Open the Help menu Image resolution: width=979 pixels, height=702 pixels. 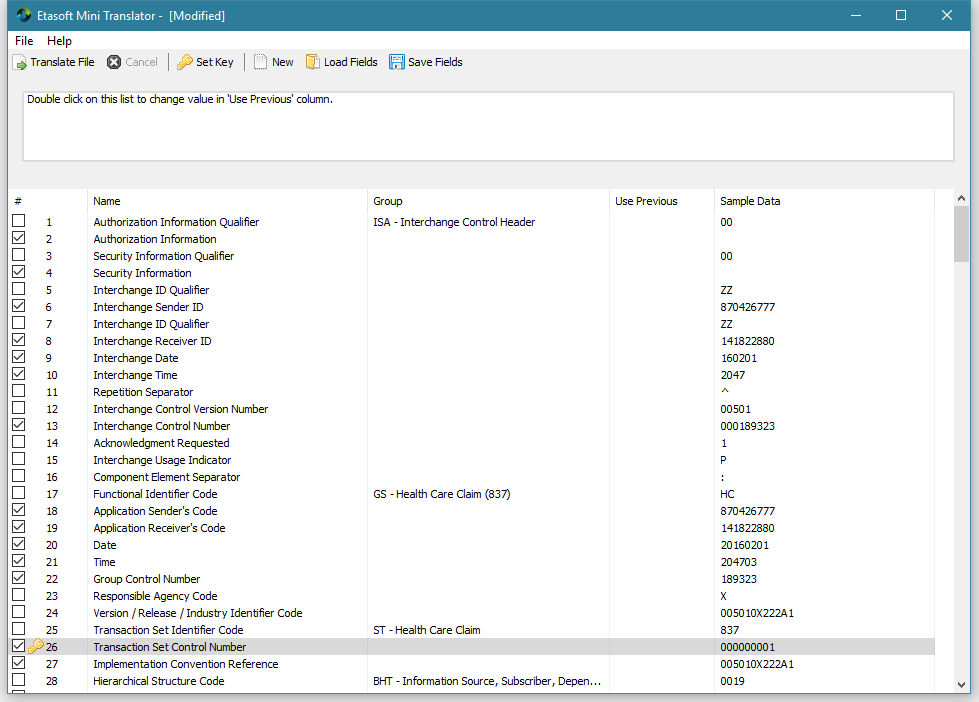pos(59,41)
